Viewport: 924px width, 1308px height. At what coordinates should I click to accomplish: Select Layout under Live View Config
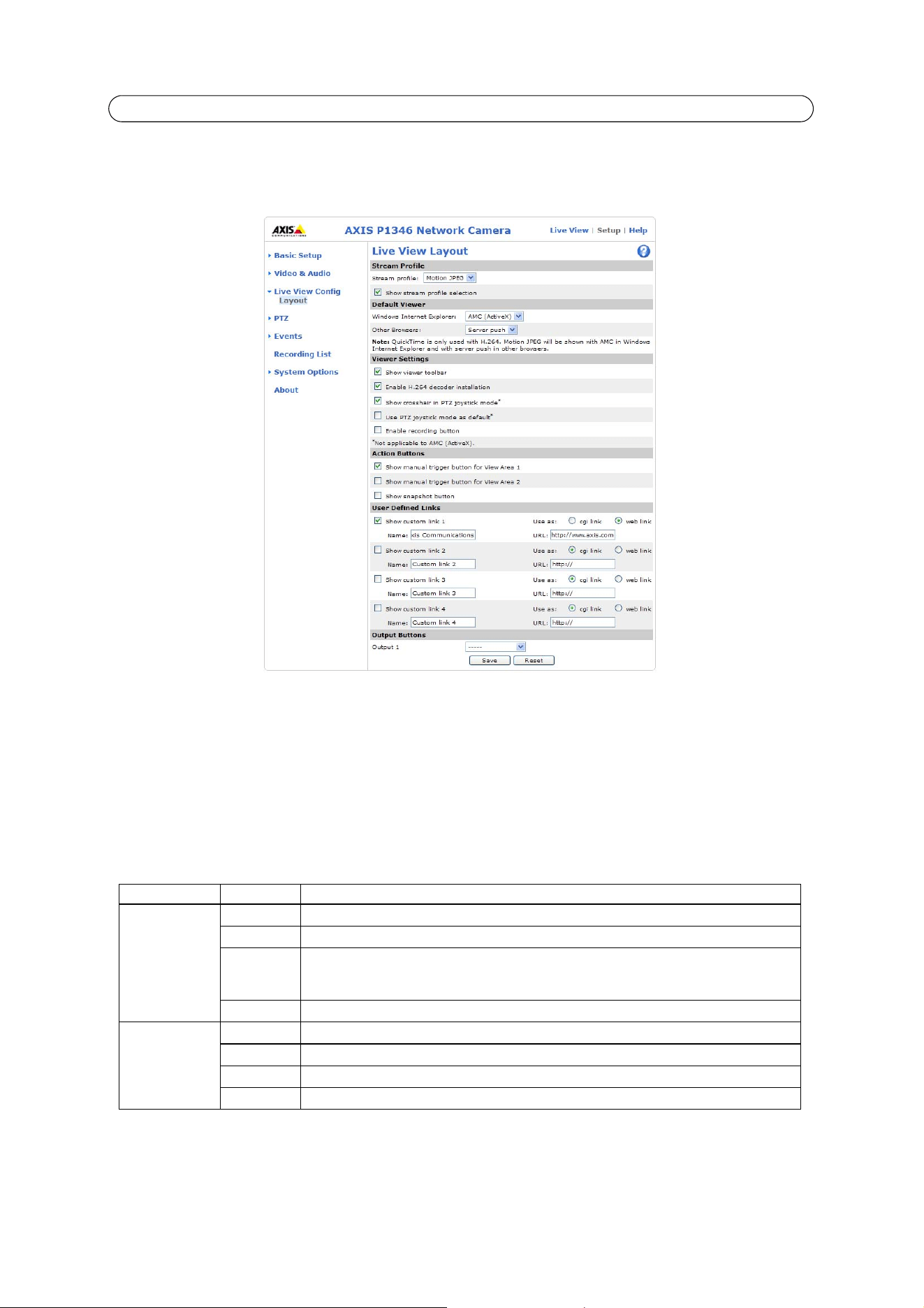click(x=293, y=301)
